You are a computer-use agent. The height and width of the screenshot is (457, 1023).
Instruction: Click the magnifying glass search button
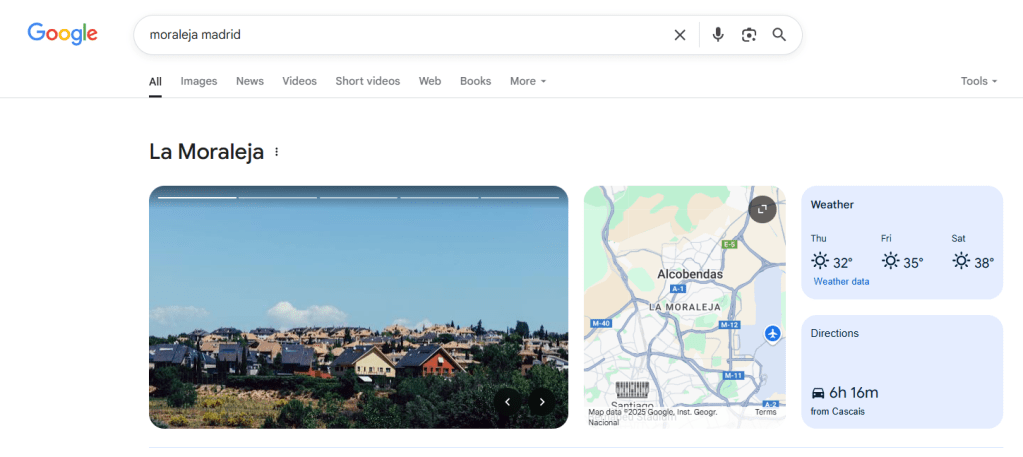click(x=779, y=35)
